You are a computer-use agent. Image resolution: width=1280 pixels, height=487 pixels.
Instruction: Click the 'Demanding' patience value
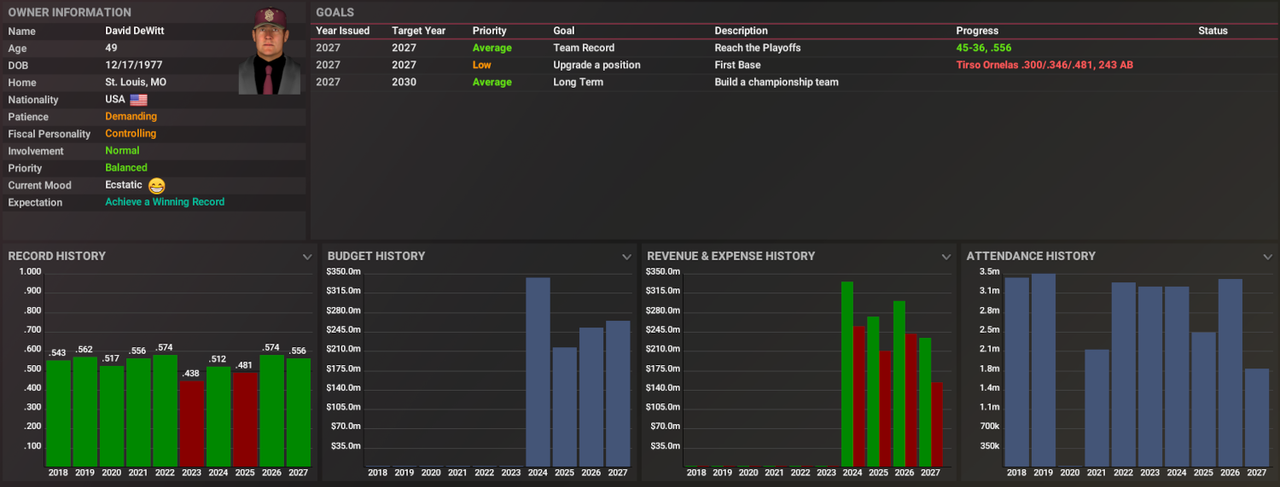pyautogui.click(x=131, y=117)
